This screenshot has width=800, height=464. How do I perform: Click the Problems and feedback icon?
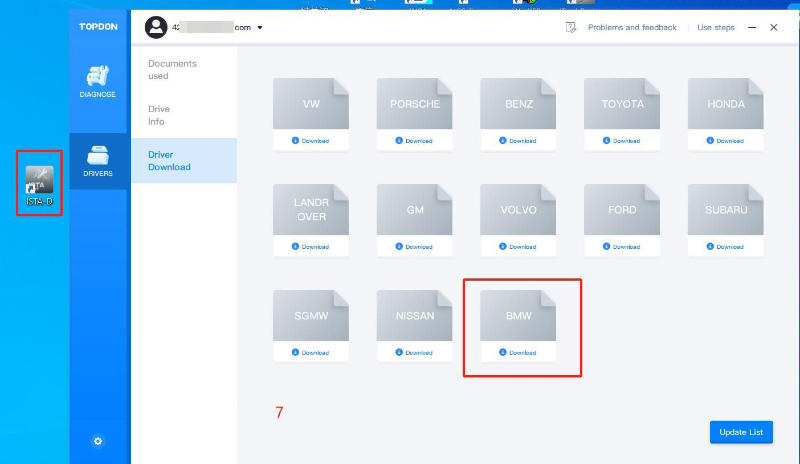(571, 27)
